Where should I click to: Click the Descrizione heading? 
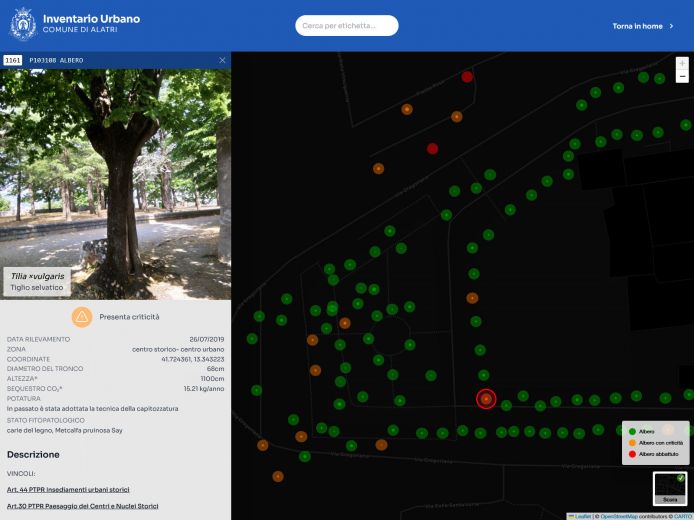(33, 455)
